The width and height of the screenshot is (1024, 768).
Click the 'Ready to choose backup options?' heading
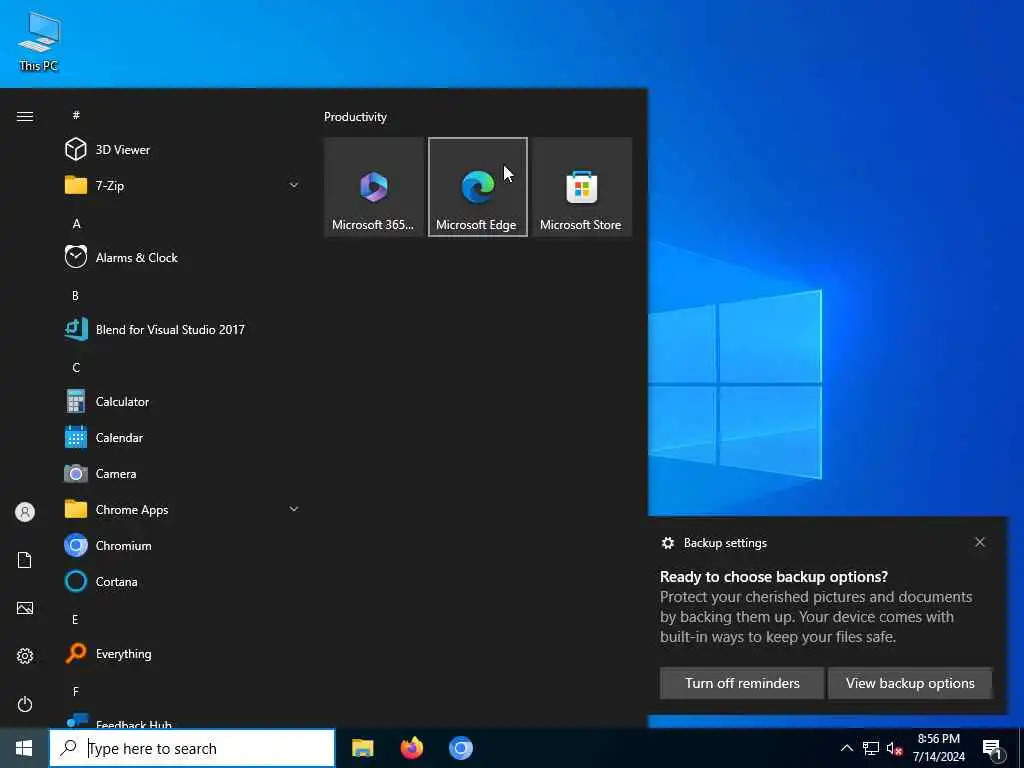[x=774, y=577]
